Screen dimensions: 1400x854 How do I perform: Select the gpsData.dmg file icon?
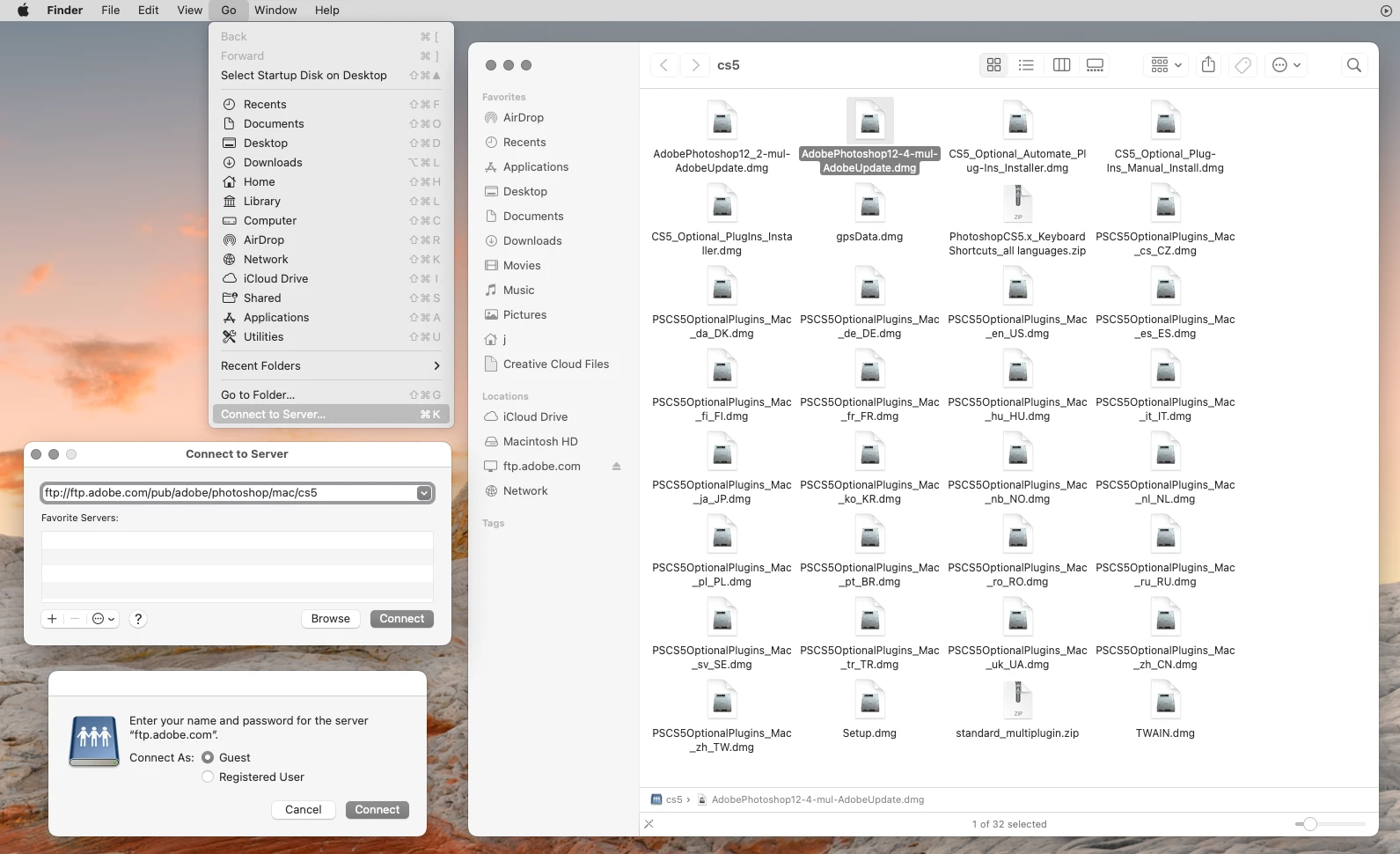click(x=869, y=204)
